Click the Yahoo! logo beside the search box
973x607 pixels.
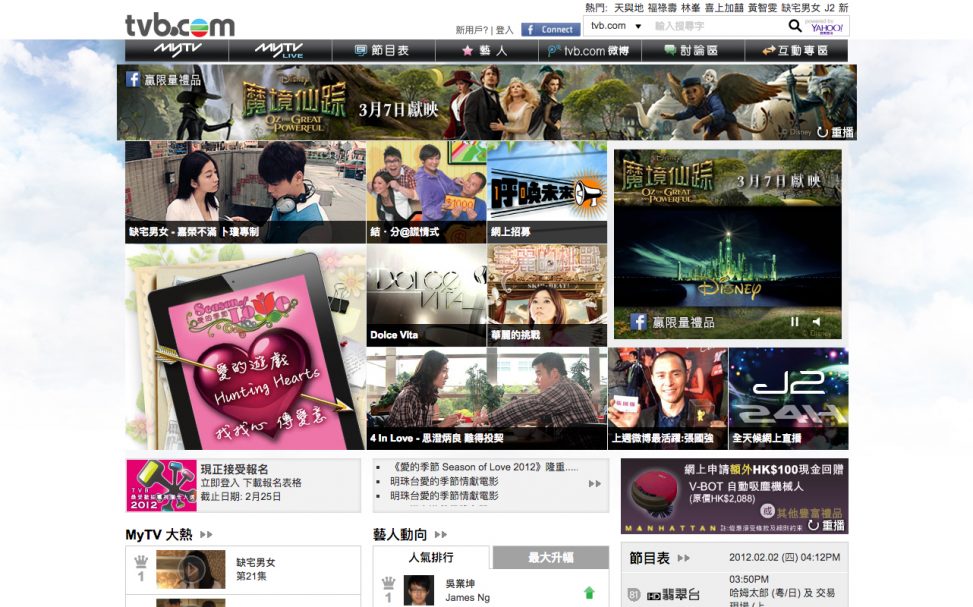click(827, 26)
